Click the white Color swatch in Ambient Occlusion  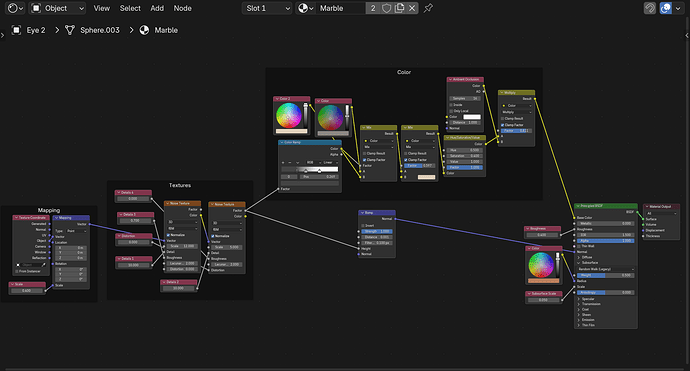(x=472, y=117)
